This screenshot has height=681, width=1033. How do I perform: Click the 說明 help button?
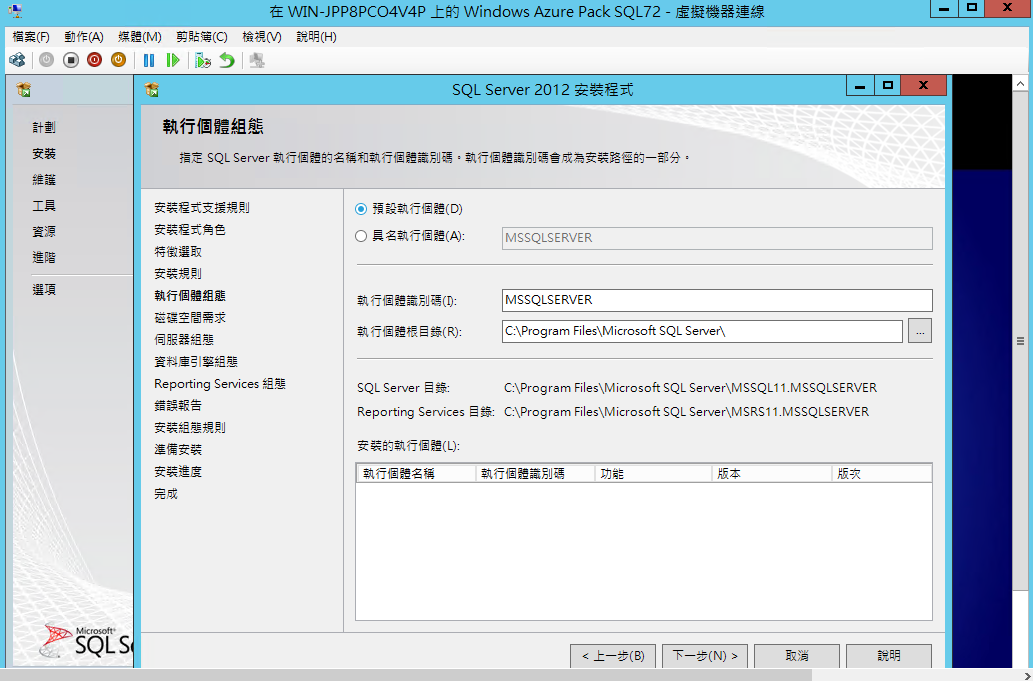pos(889,656)
